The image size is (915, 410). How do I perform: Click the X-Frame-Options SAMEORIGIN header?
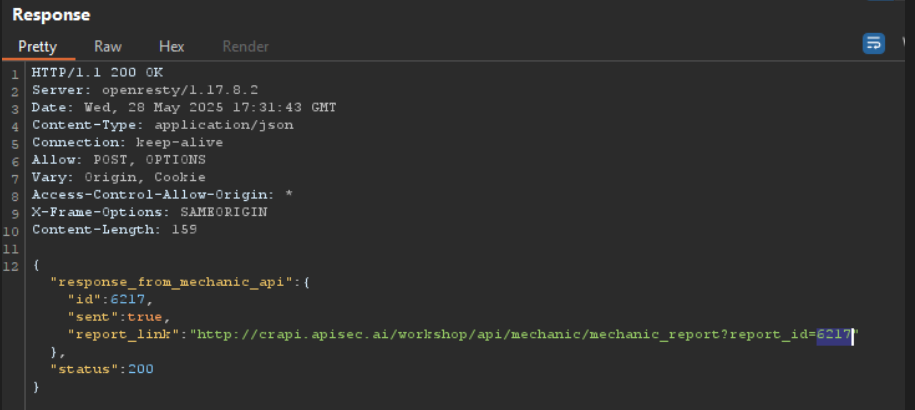149,212
